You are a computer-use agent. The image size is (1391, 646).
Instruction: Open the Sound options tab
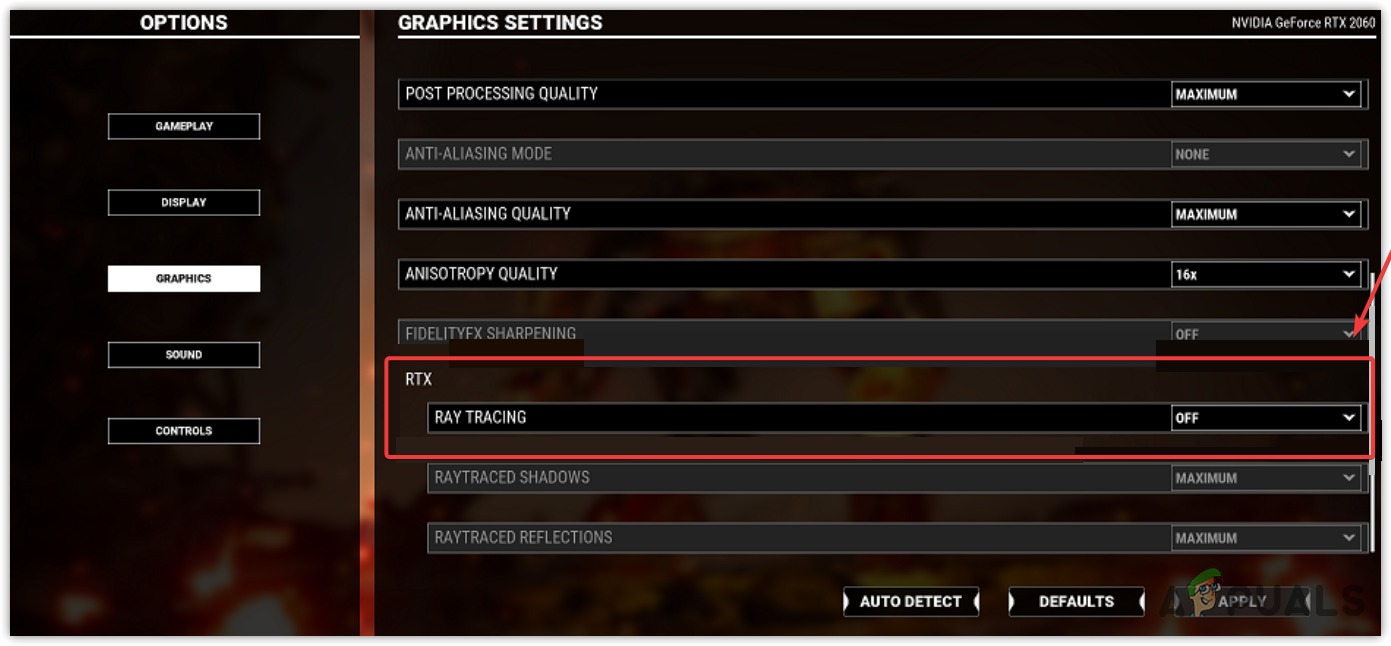[x=184, y=354]
